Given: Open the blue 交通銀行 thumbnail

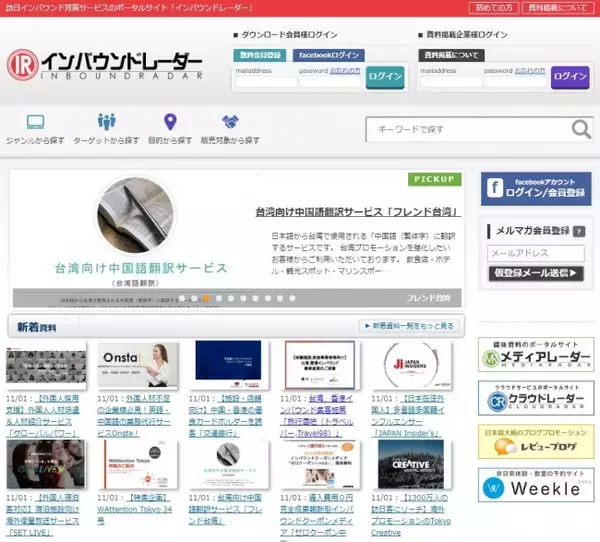Looking at the screenshot, I should (x=228, y=364).
